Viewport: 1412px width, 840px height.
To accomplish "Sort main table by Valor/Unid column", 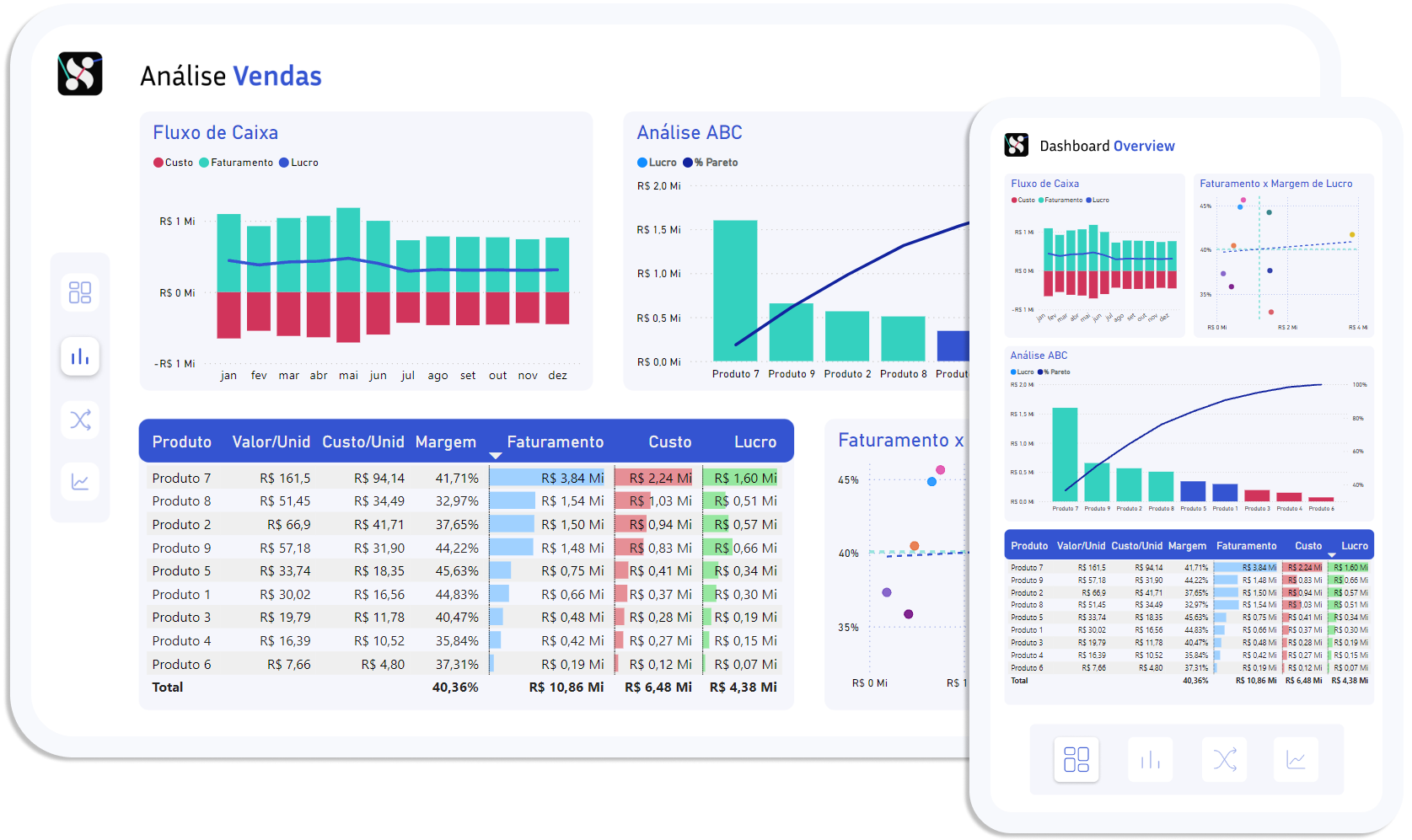I will coord(271,442).
